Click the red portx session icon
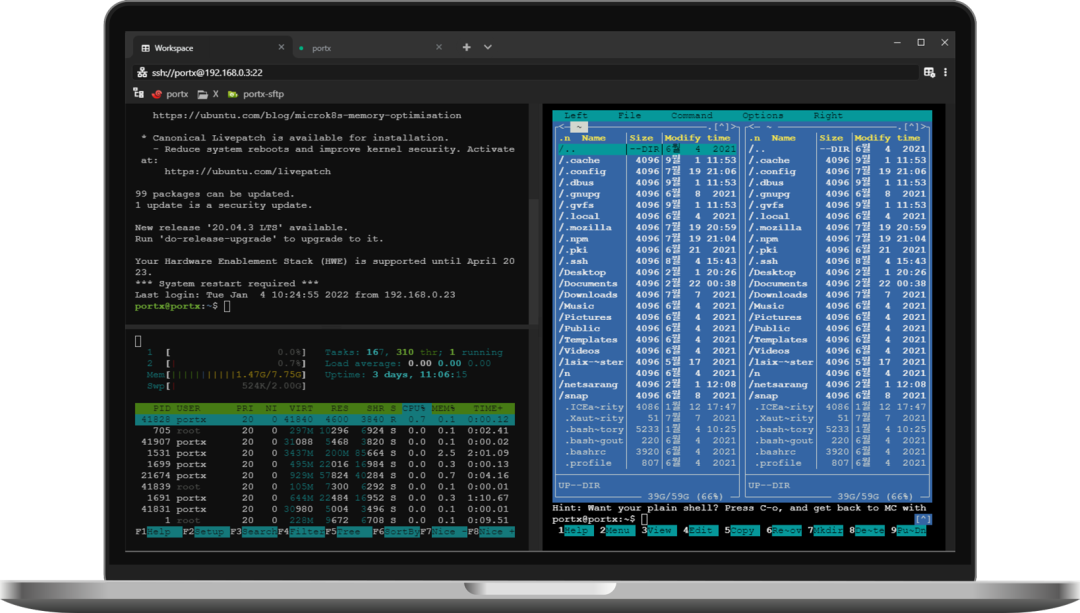The image size is (1080, 613). click(x=158, y=93)
